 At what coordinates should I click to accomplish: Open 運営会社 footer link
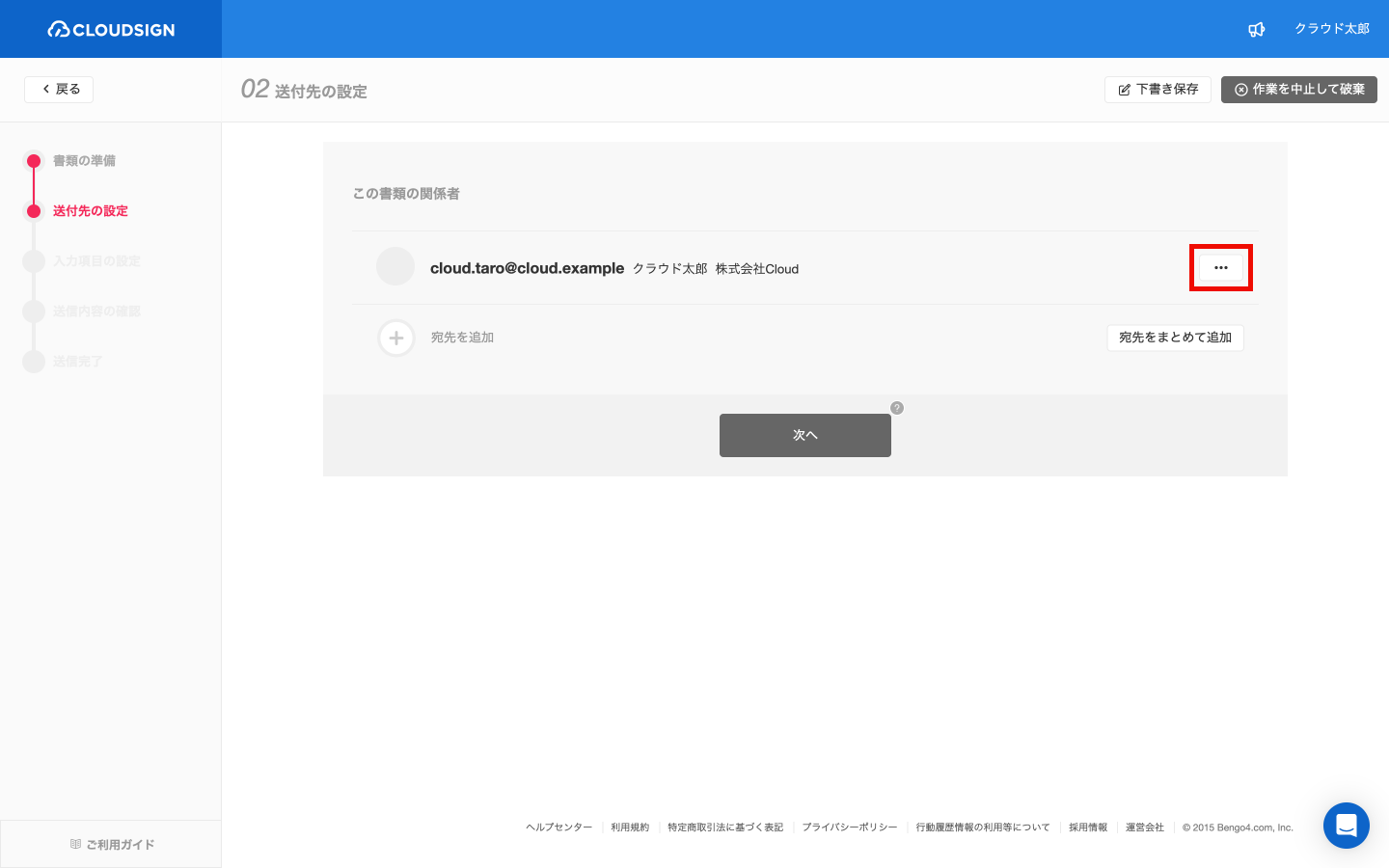click(x=1145, y=827)
